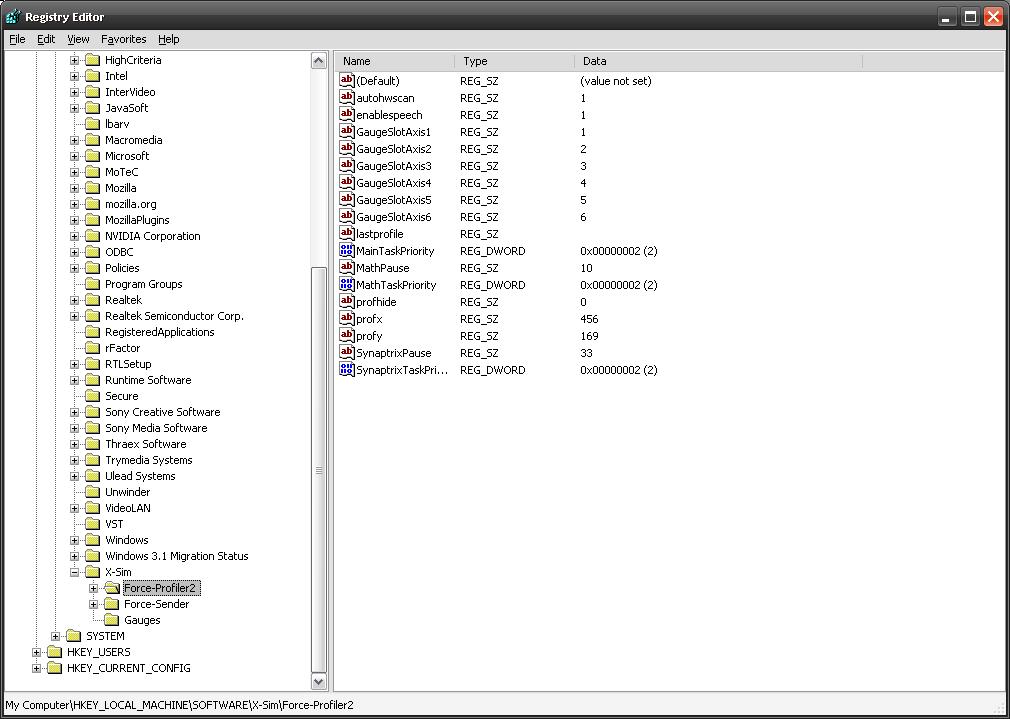The width and height of the screenshot is (1010, 719).
Task: Sort values by the Name column header
Action: point(395,61)
